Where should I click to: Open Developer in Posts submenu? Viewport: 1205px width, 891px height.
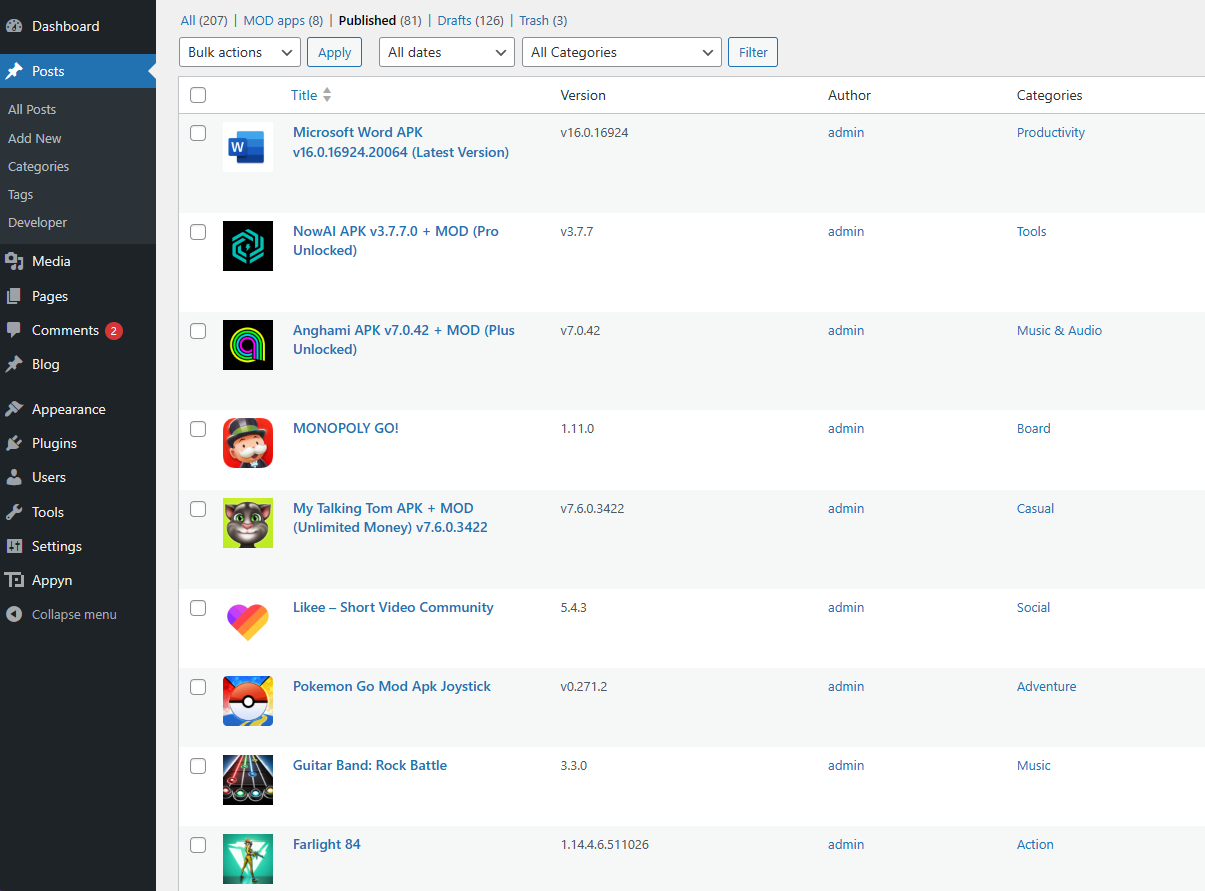pyautogui.click(x=38, y=222)
